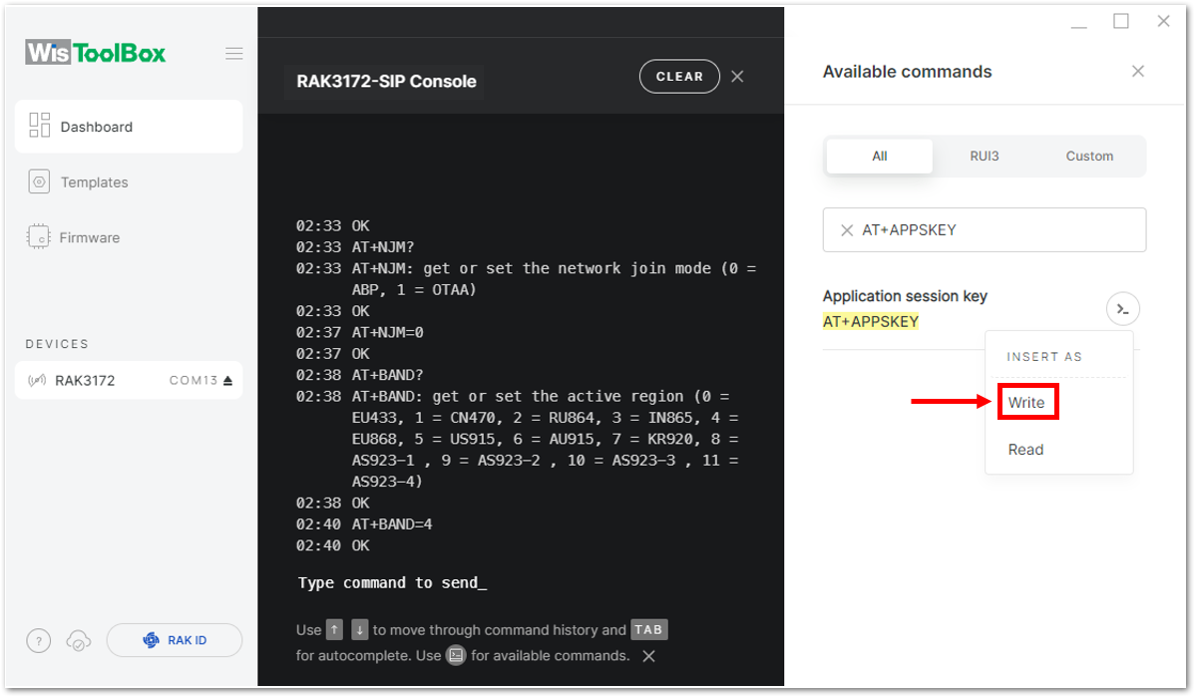Click console line 'AT+NJM=0'
Image resolution: width=1195 pixels, height=697 pixels.
click(x=387, y=332)
